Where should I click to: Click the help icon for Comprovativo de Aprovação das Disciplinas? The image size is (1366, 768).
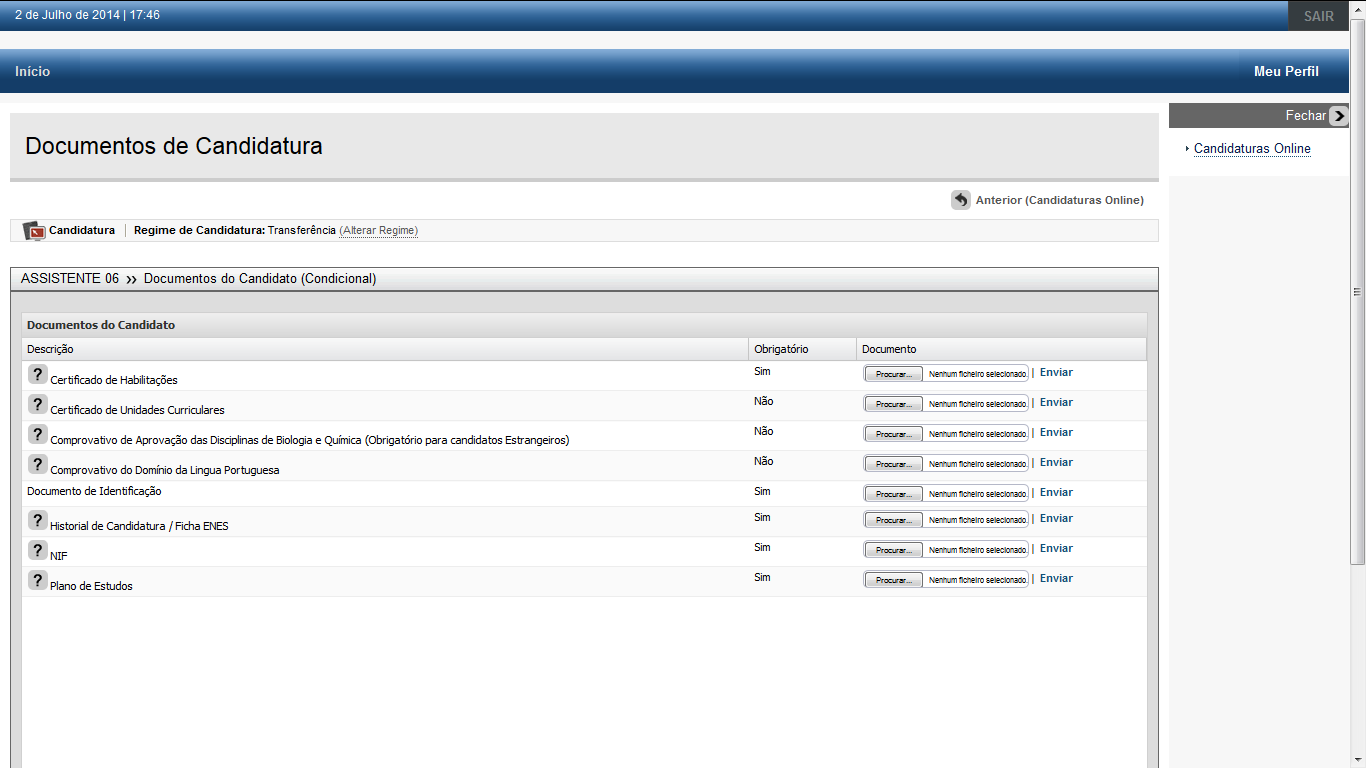point(37,434)
